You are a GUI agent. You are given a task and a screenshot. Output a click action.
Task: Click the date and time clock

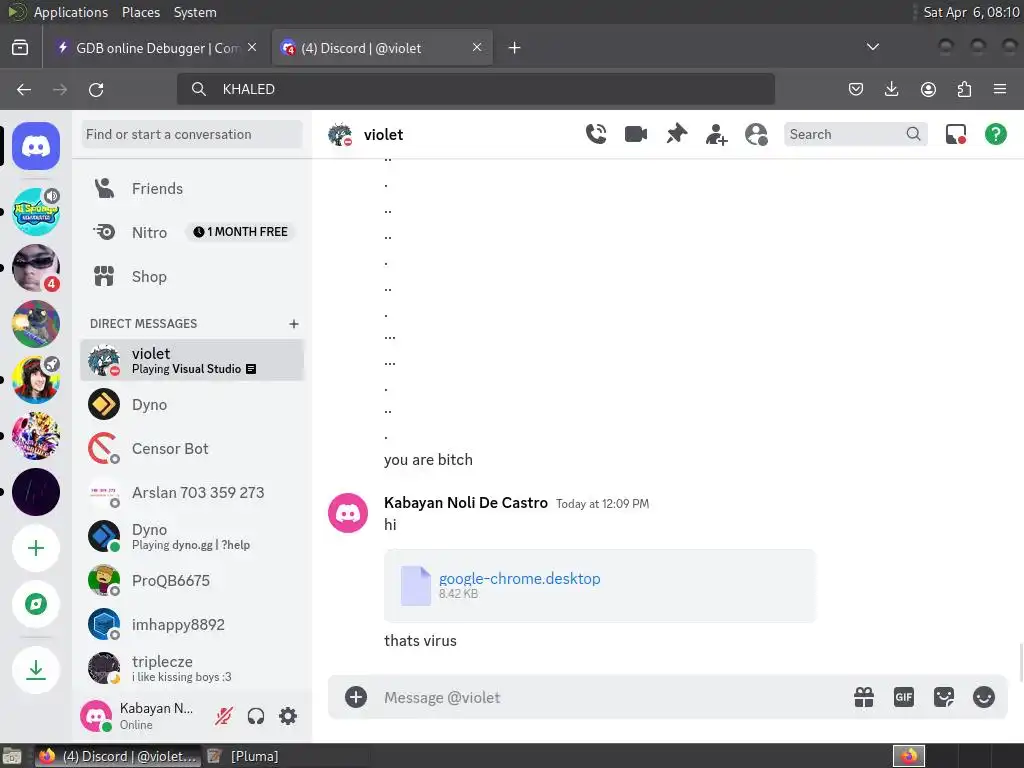tap(971, 12)
